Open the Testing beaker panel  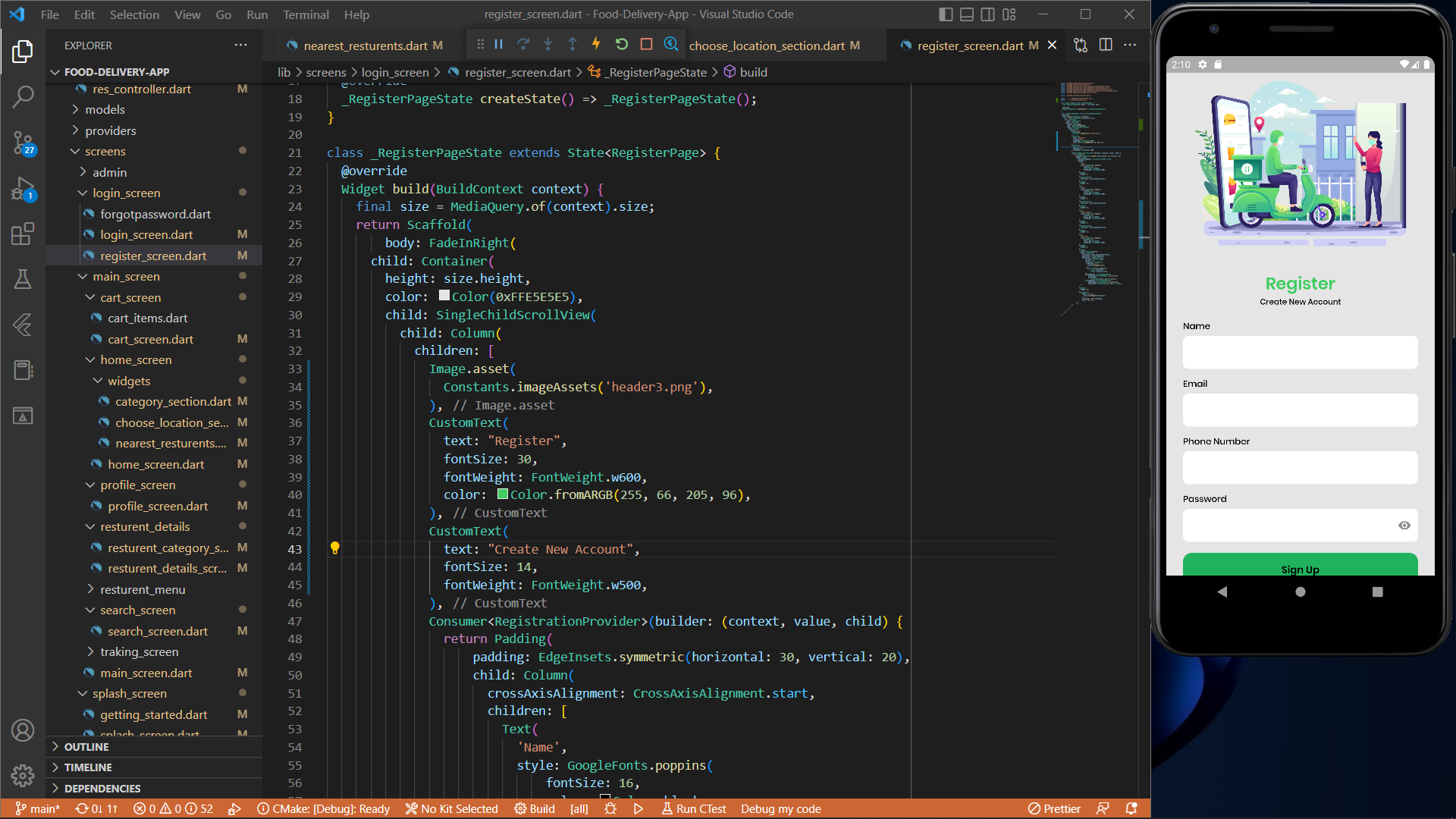23,279
